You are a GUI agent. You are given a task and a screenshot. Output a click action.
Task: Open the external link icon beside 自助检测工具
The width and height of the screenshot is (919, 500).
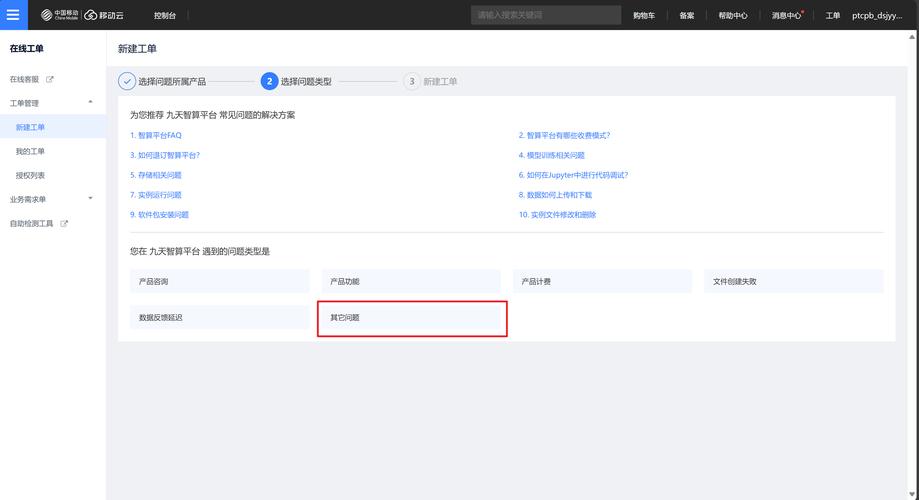(64, 223)
